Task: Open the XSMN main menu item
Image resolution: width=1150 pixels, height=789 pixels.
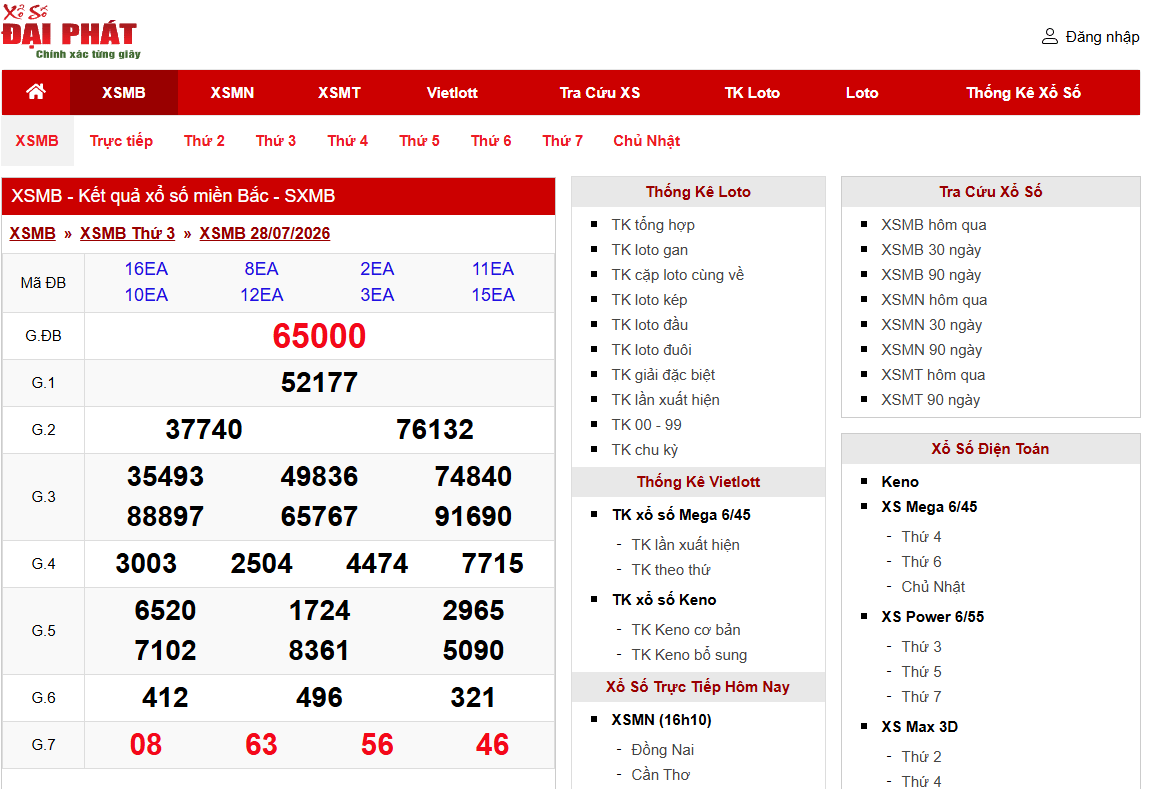Action: [232, 92]
